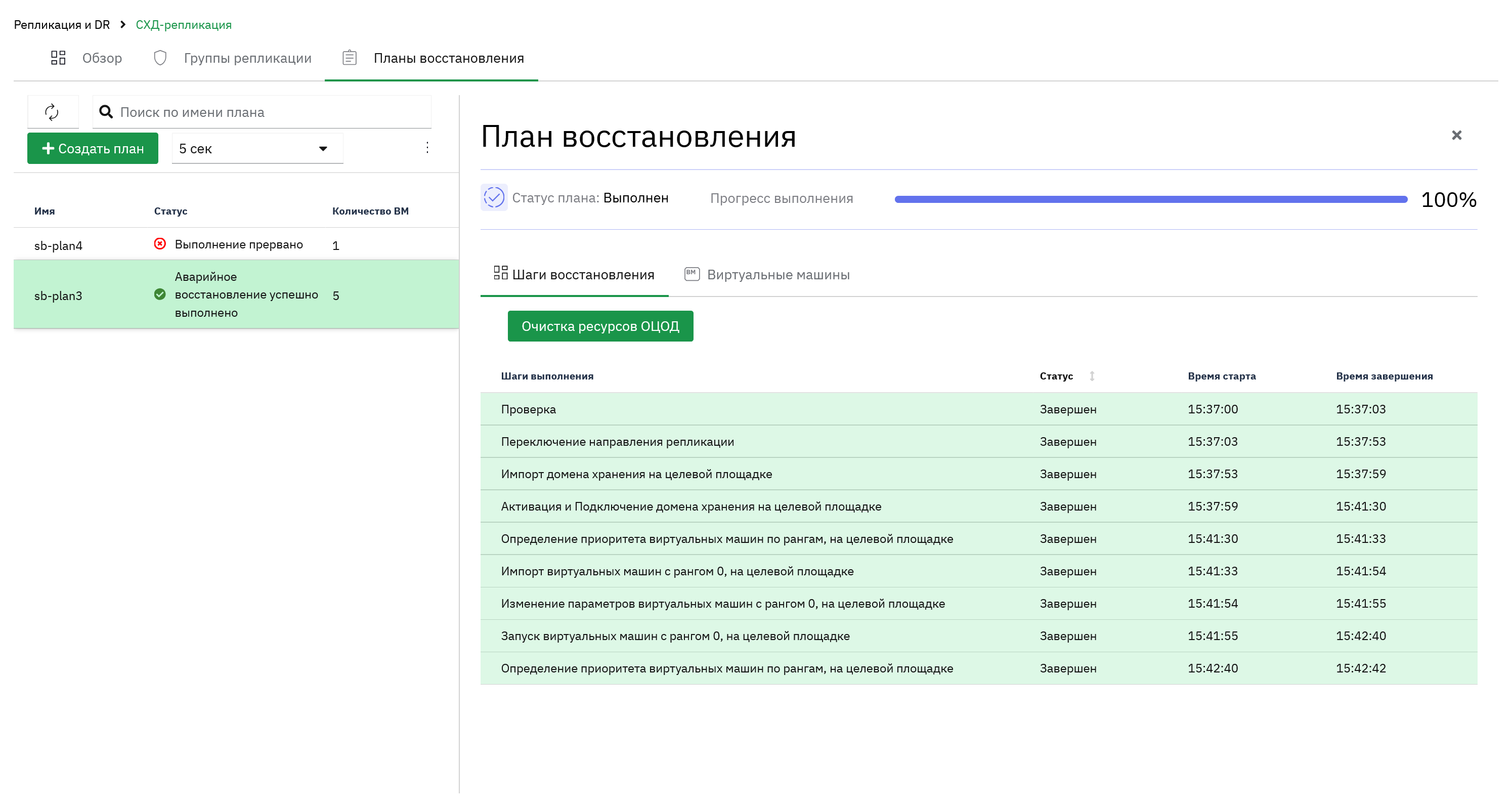Open the three-dot options menu
The height and width of the screenshot is (803, 1512).
[x=427, y=147]
